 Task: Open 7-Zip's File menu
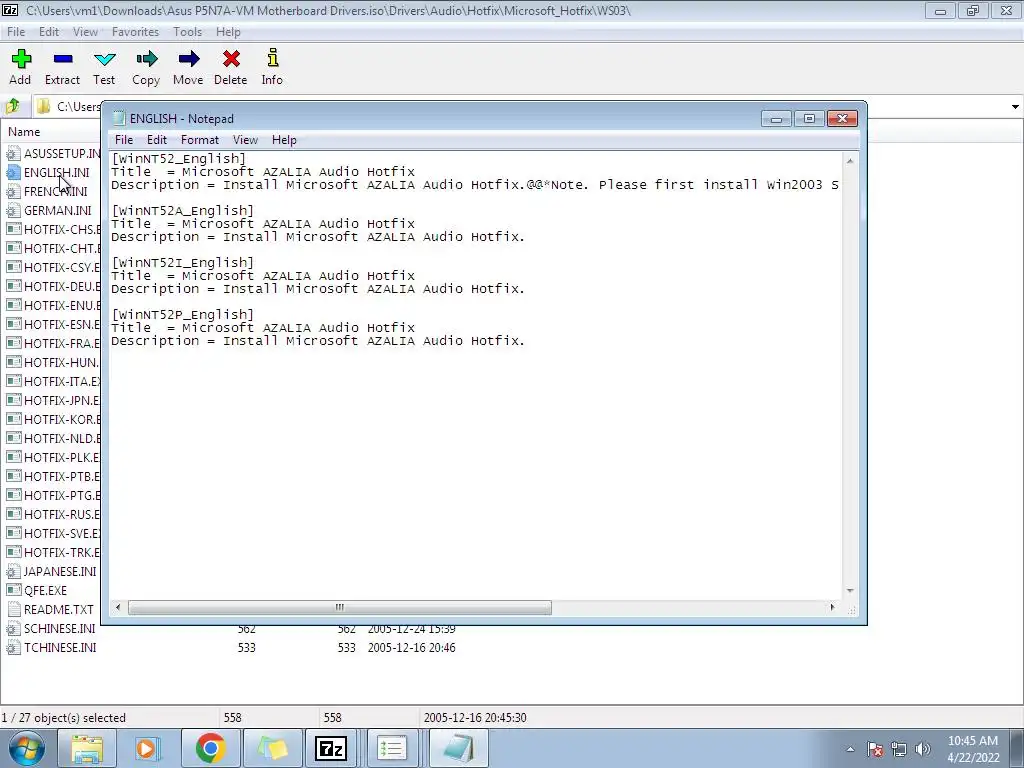pos(16,32)
